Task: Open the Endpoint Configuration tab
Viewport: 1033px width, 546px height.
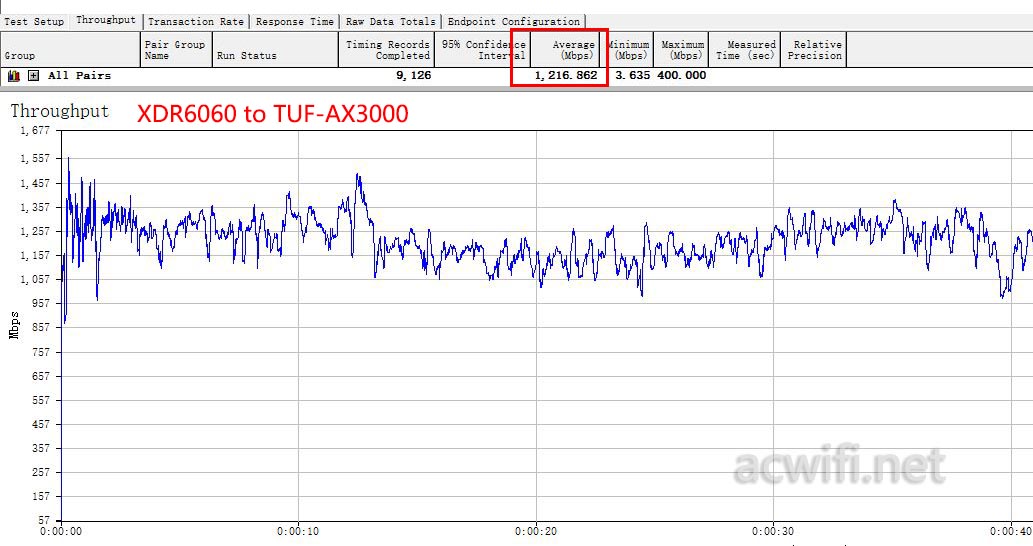Action: pos(514,22)
